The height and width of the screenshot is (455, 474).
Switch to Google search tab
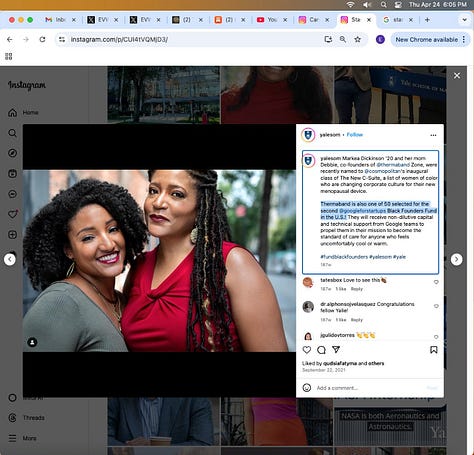[x=398, y=20]
